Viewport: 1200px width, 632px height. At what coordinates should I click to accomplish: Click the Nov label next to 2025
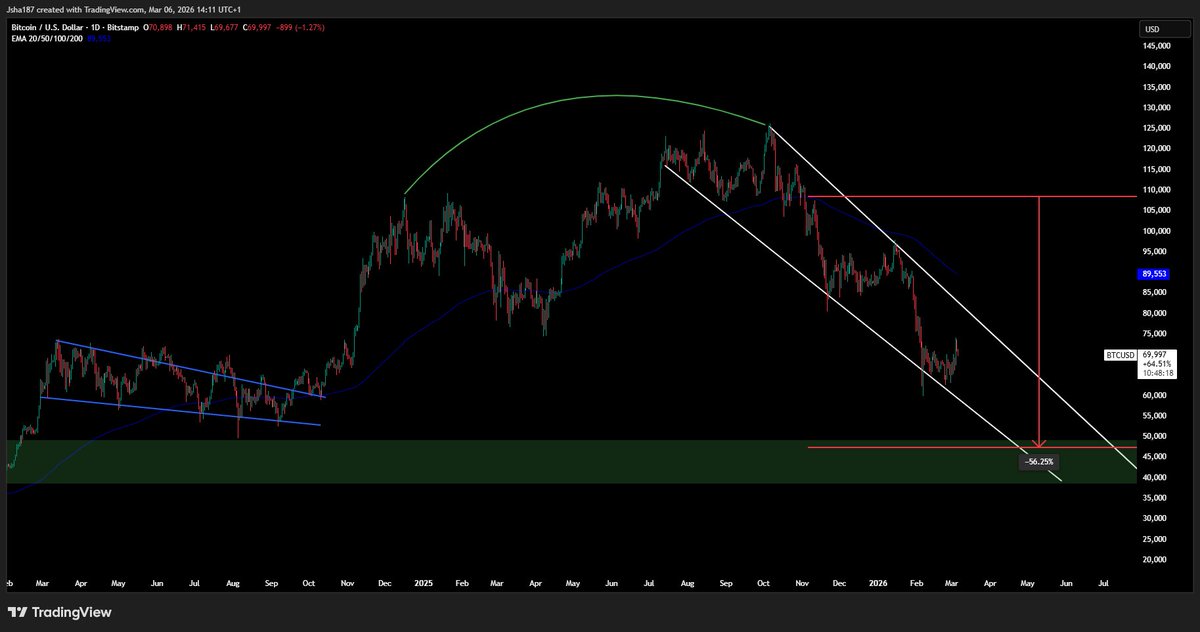click(348, 581)
